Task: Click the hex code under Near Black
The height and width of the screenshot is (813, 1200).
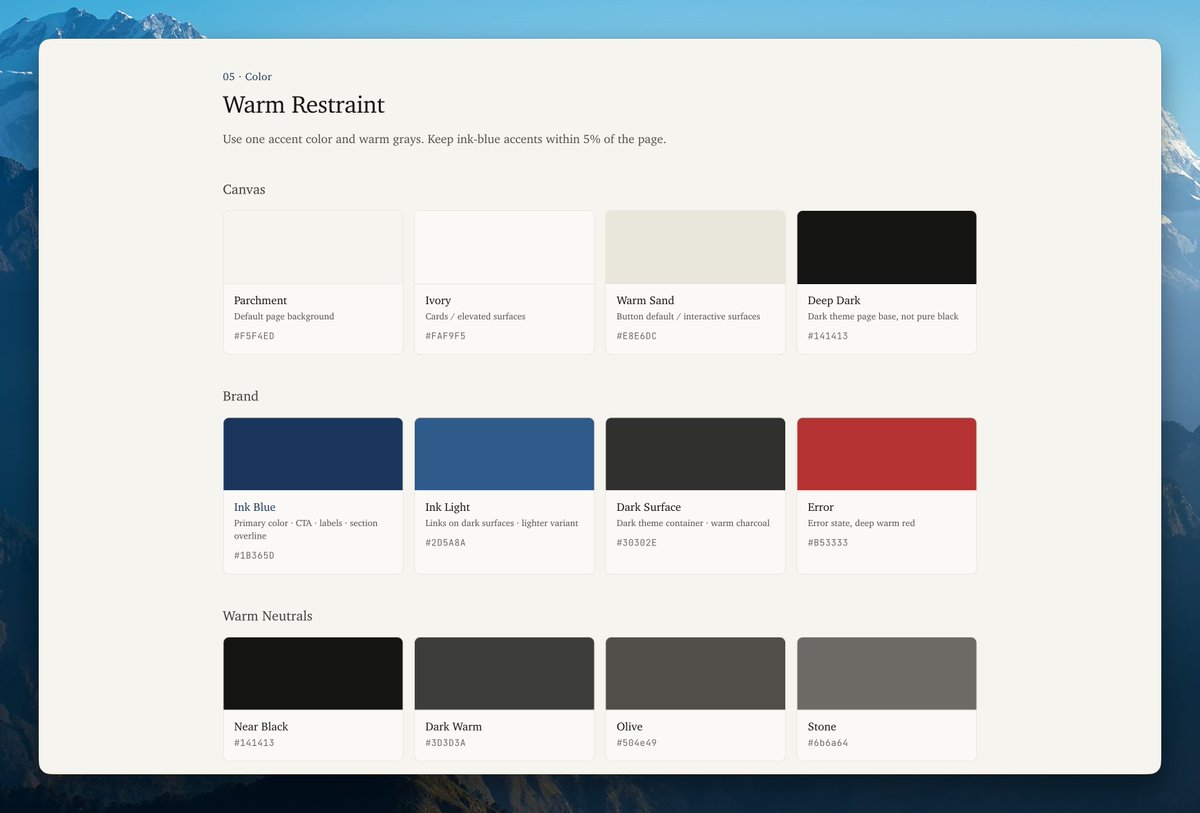Action: point(254,743)
